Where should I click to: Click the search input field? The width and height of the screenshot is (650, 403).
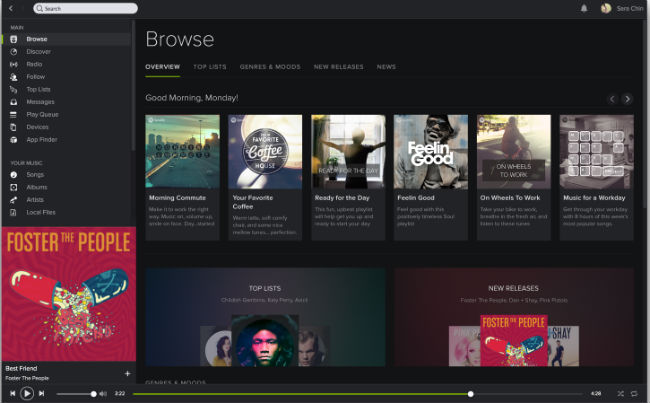[x=85, y=8]
